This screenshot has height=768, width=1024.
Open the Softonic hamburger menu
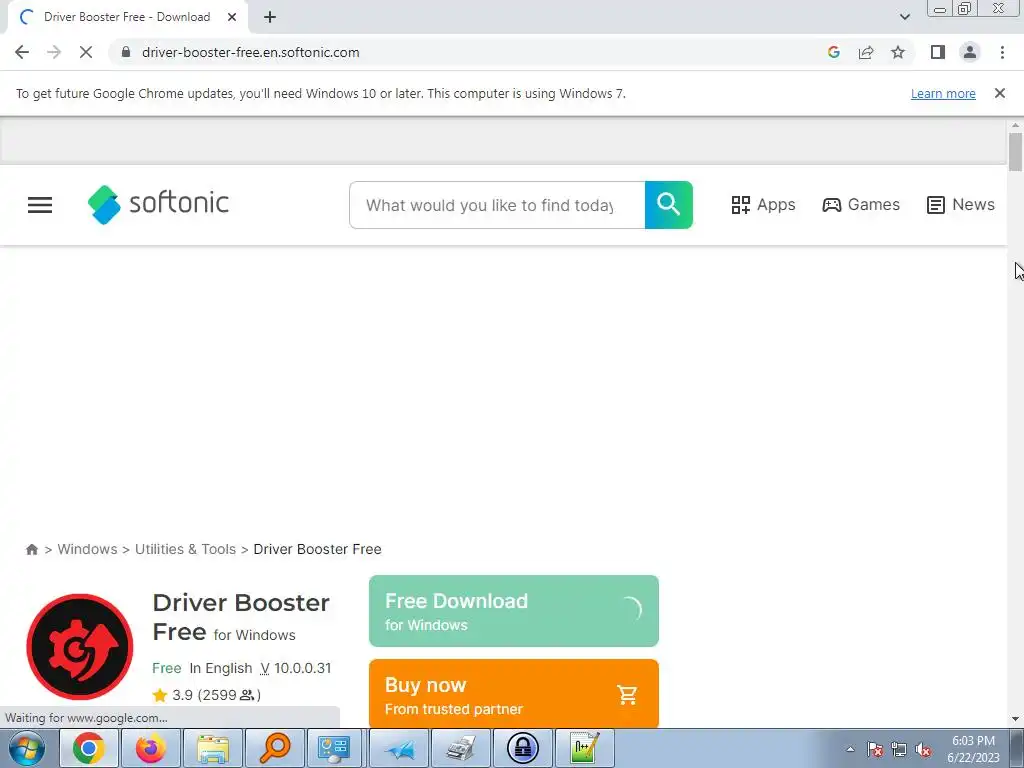[x=40, y=205]
